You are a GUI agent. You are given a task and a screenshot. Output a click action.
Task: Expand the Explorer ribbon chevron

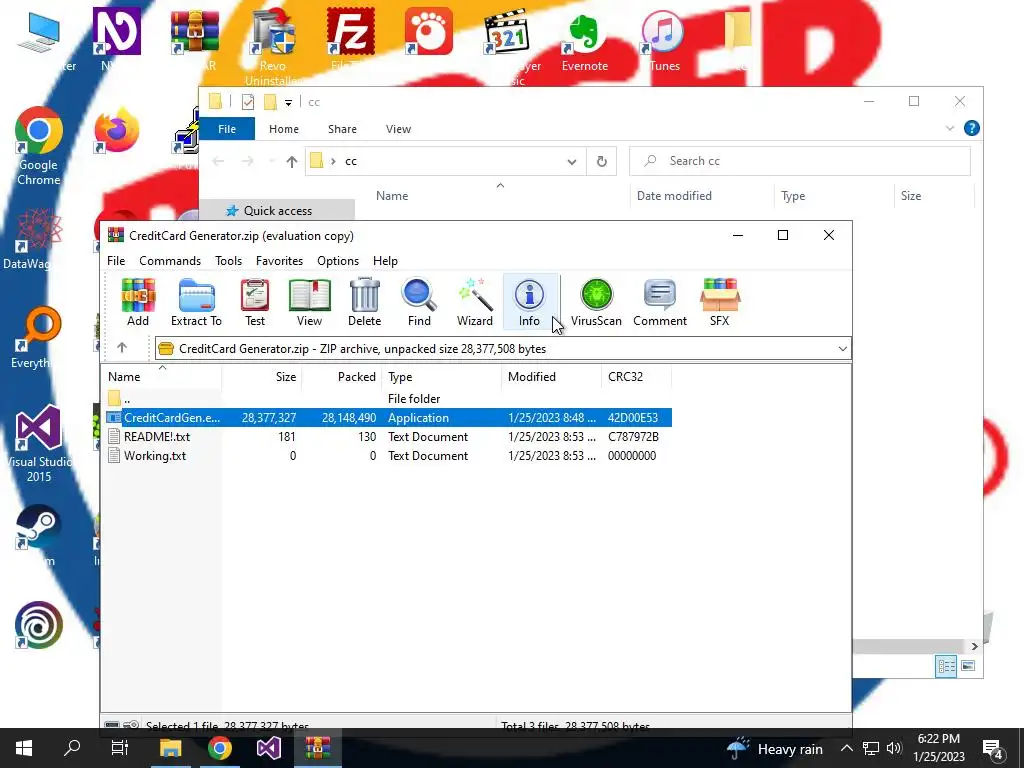coord(950,129)
